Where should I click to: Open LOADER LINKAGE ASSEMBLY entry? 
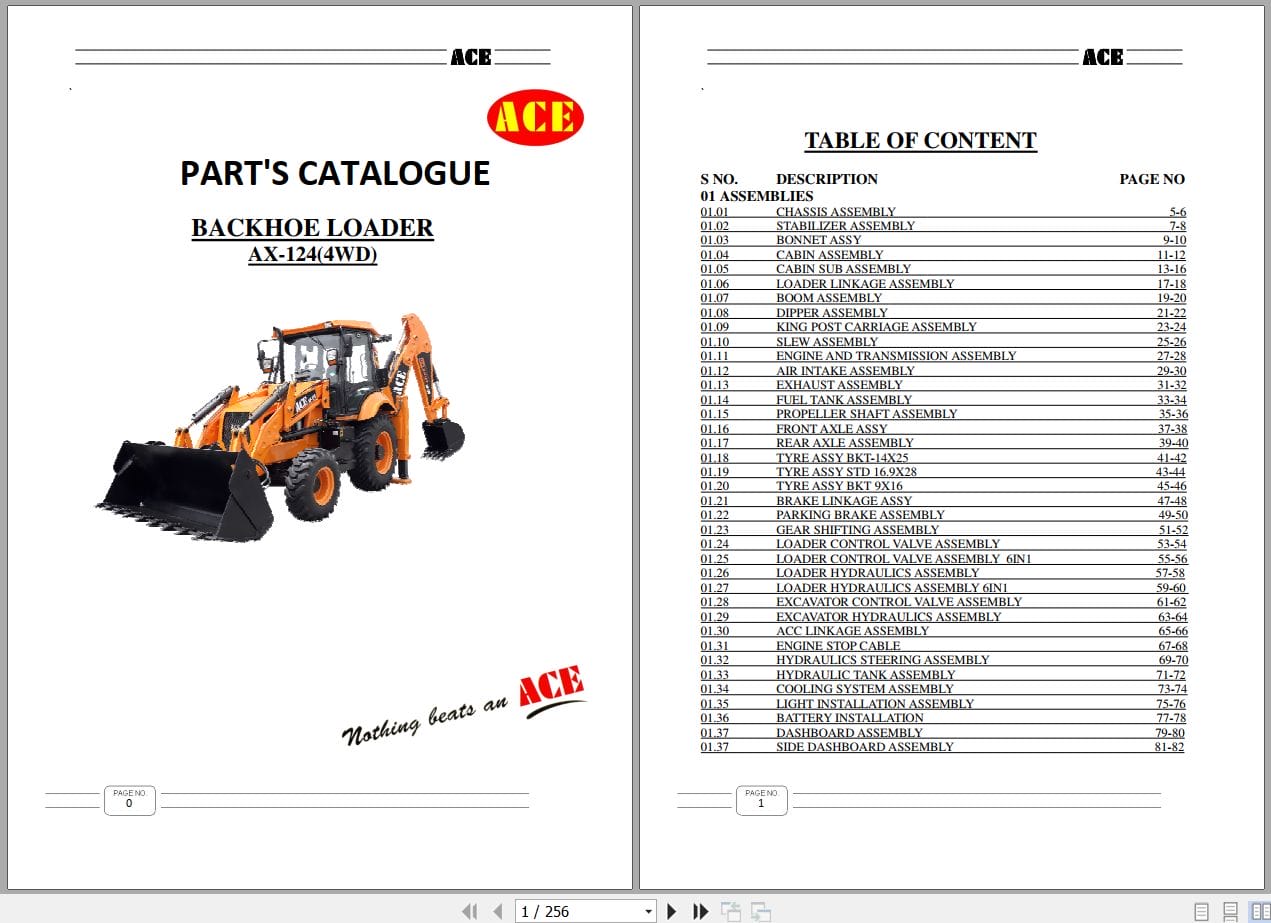[865, 284]
